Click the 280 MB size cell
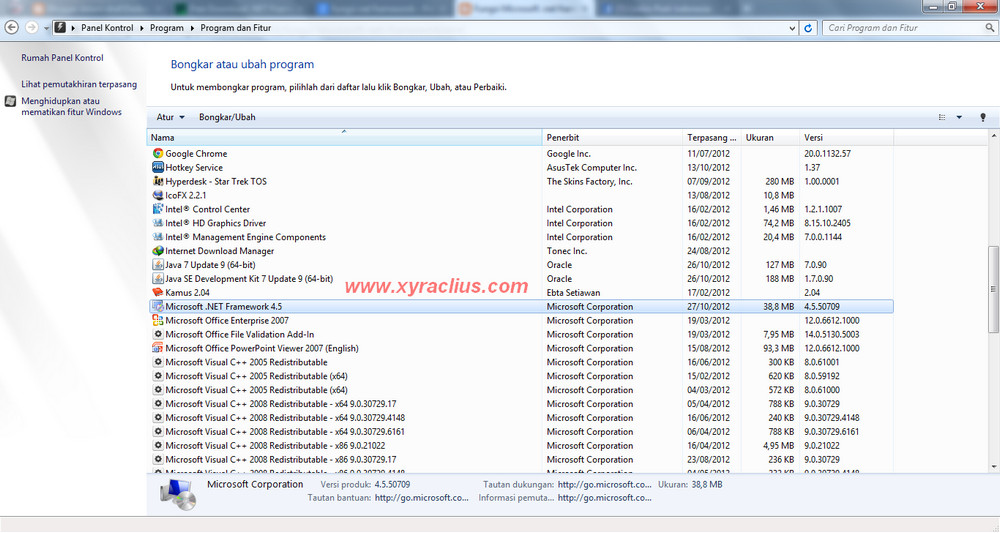1000x533 pixels. pos(779,182)
